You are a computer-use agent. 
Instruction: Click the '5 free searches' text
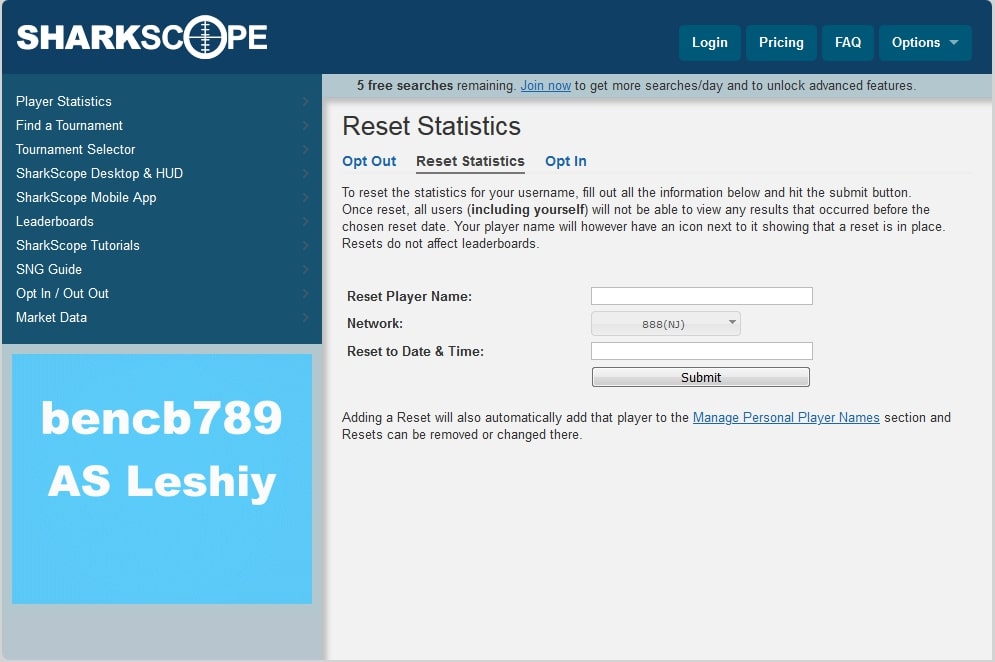[405, 86]
